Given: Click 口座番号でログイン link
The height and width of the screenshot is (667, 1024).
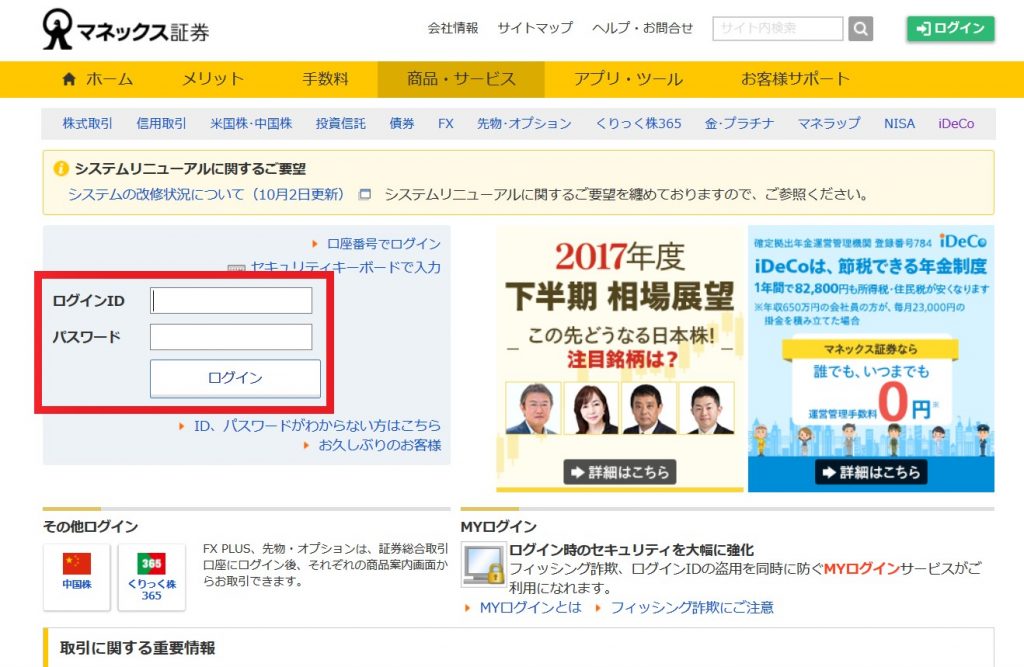Looking at the screenshot, I should click(383, 244).
